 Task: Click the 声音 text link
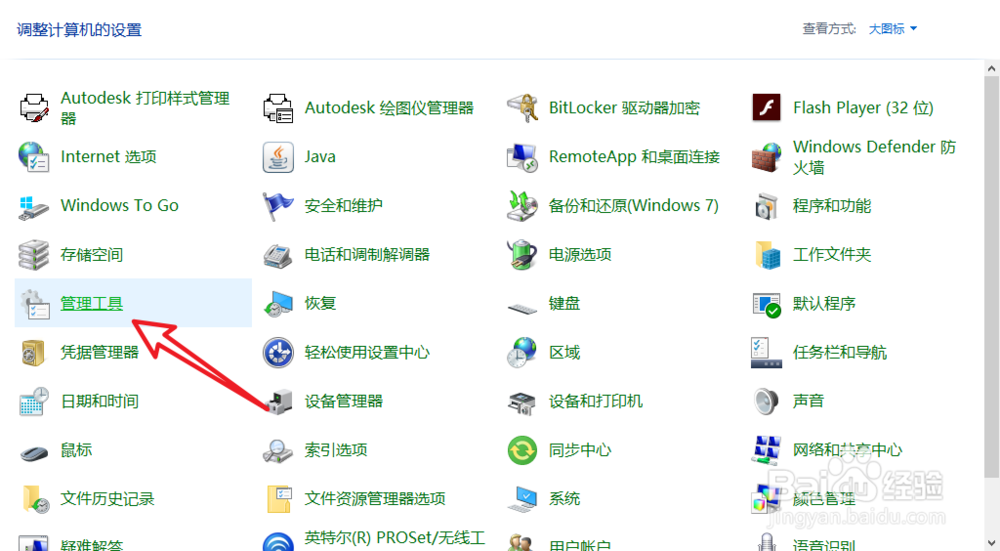[809, 401]
